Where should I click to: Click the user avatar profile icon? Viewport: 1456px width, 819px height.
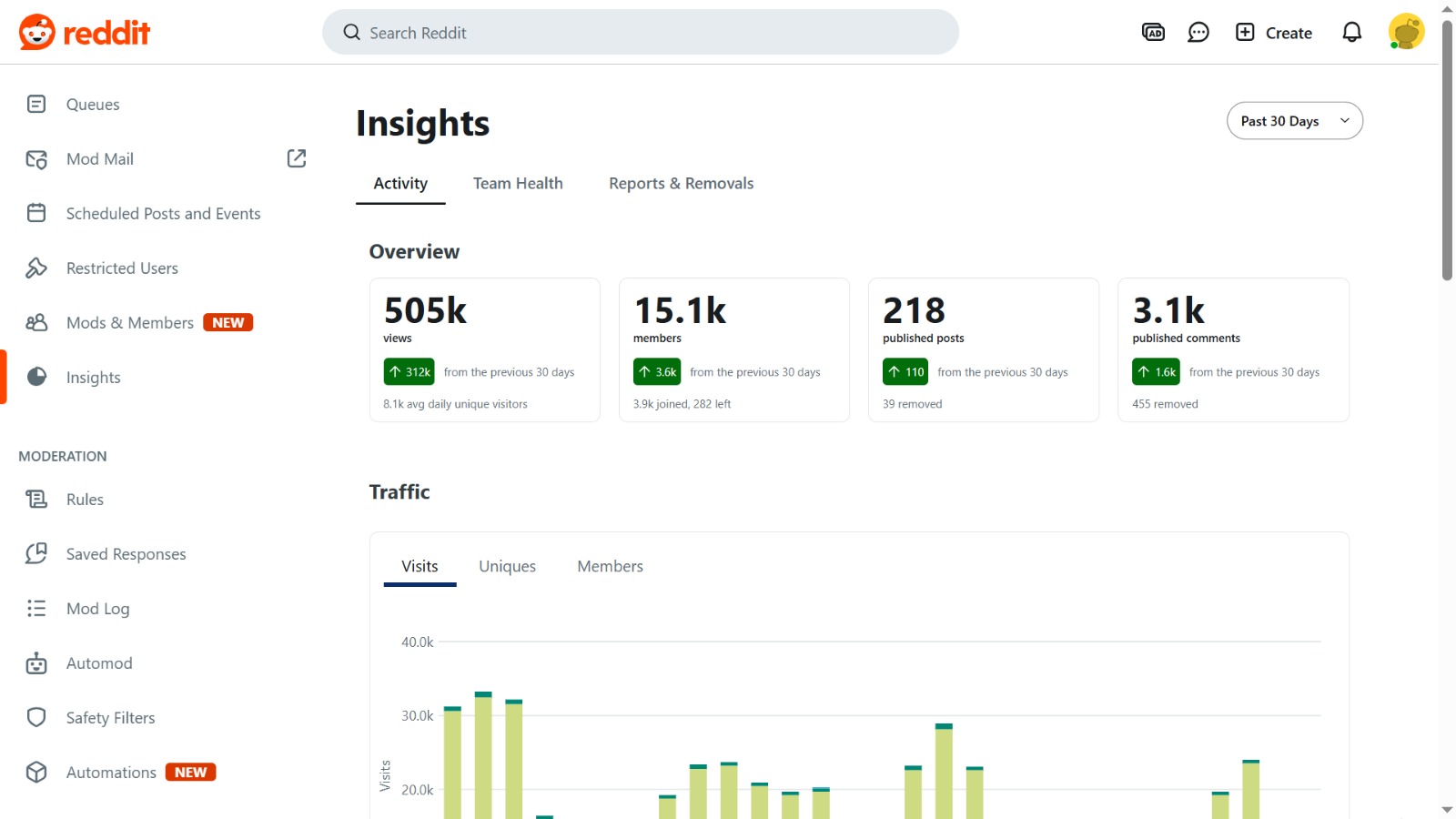pyautogui.click(x=1405, y=33)
